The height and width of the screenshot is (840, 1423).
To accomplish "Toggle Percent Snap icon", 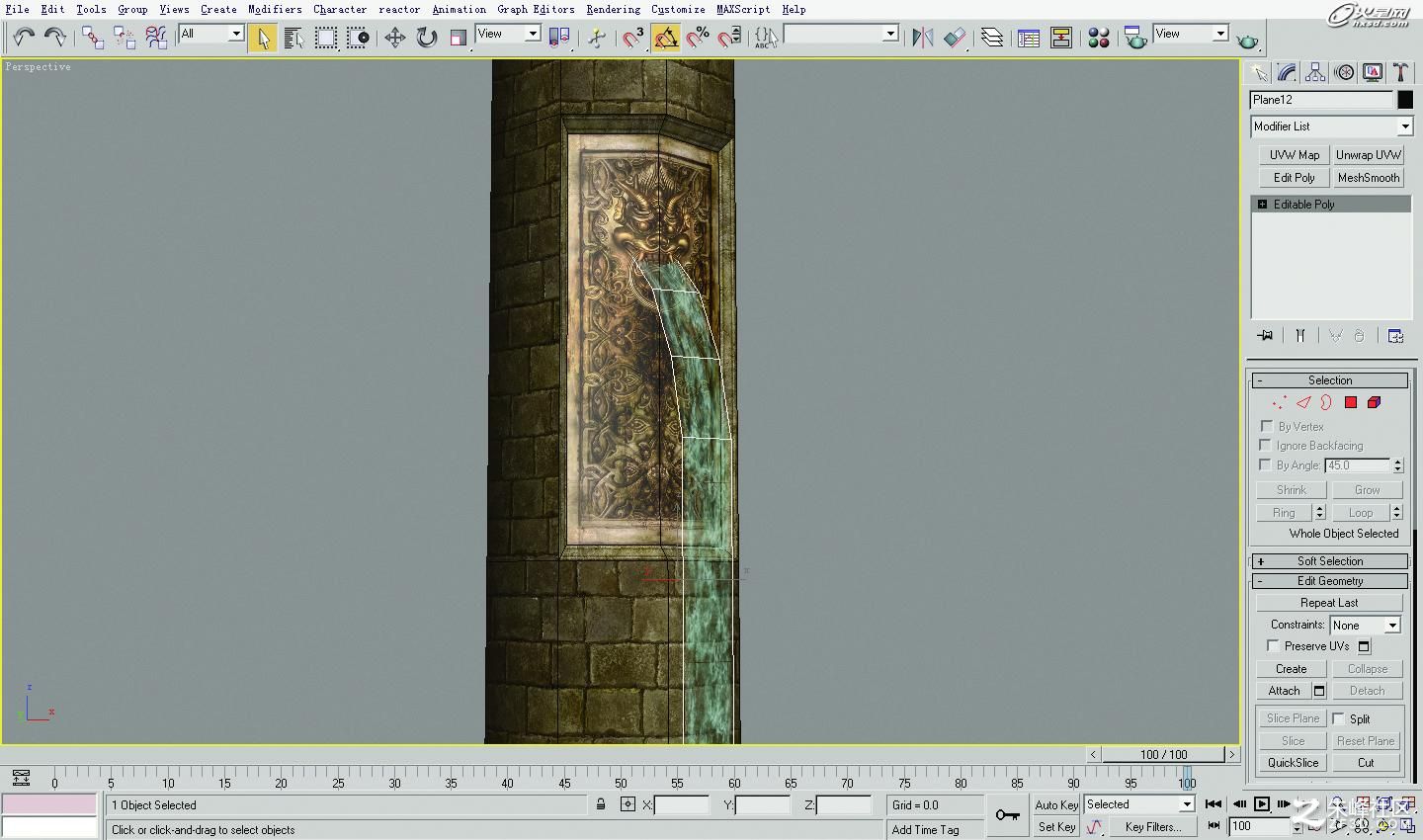I will pyautogui.click(x=698, y=38).
